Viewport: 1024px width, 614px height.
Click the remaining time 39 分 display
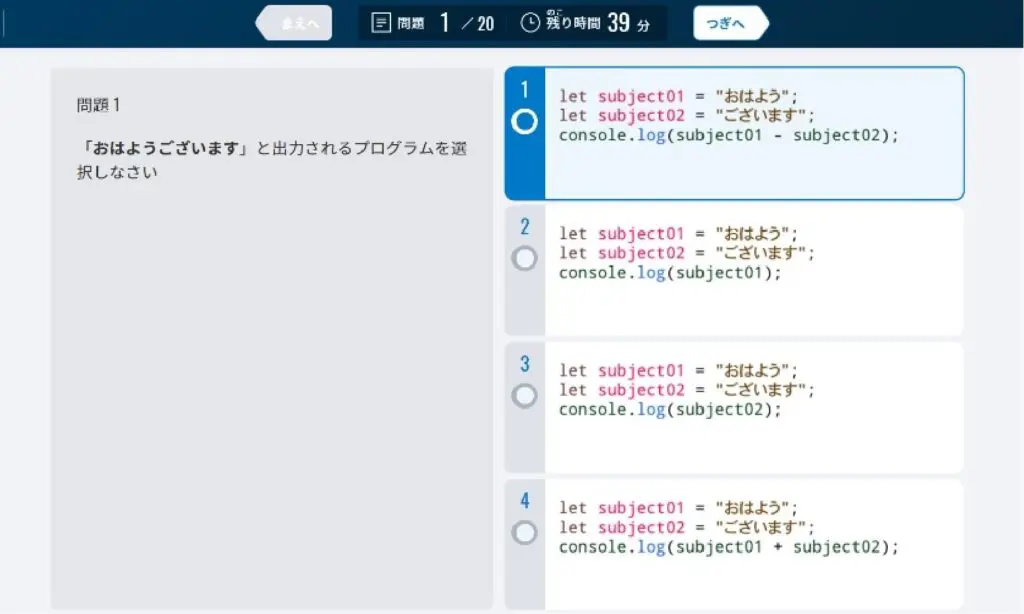click(624, 23)
